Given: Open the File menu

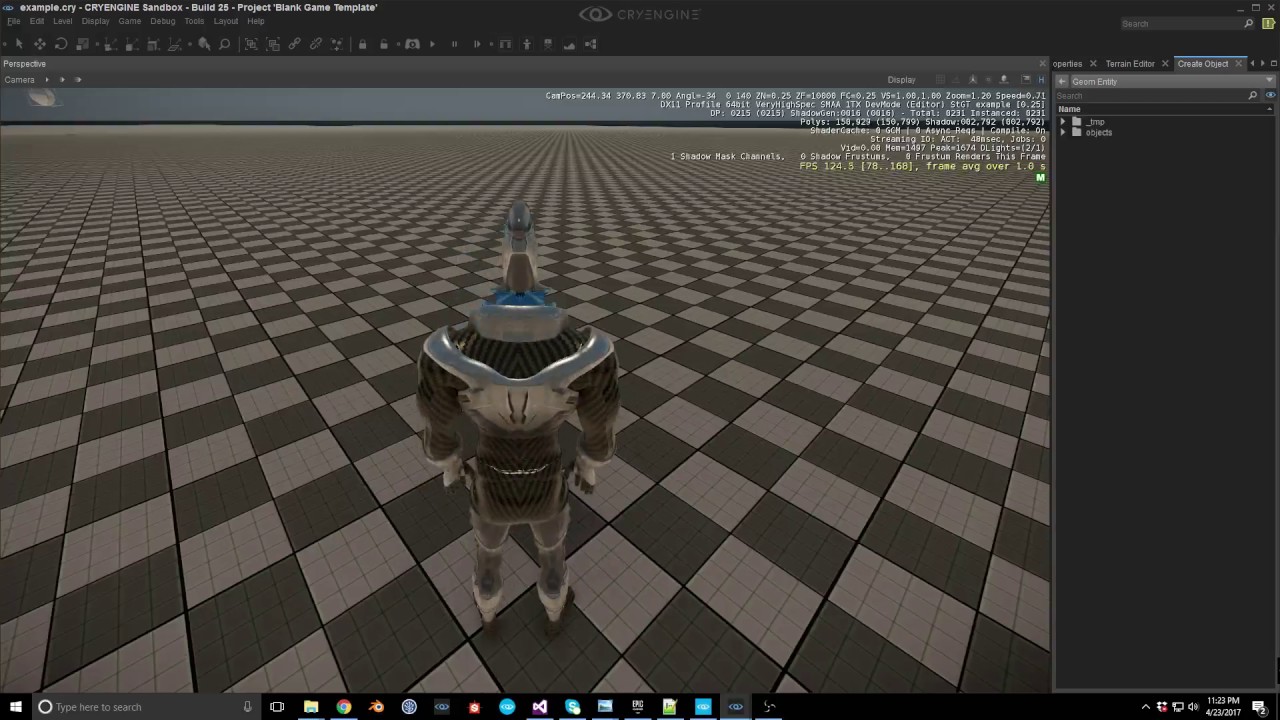Looking at the screenshot, I should click(14, 21).
